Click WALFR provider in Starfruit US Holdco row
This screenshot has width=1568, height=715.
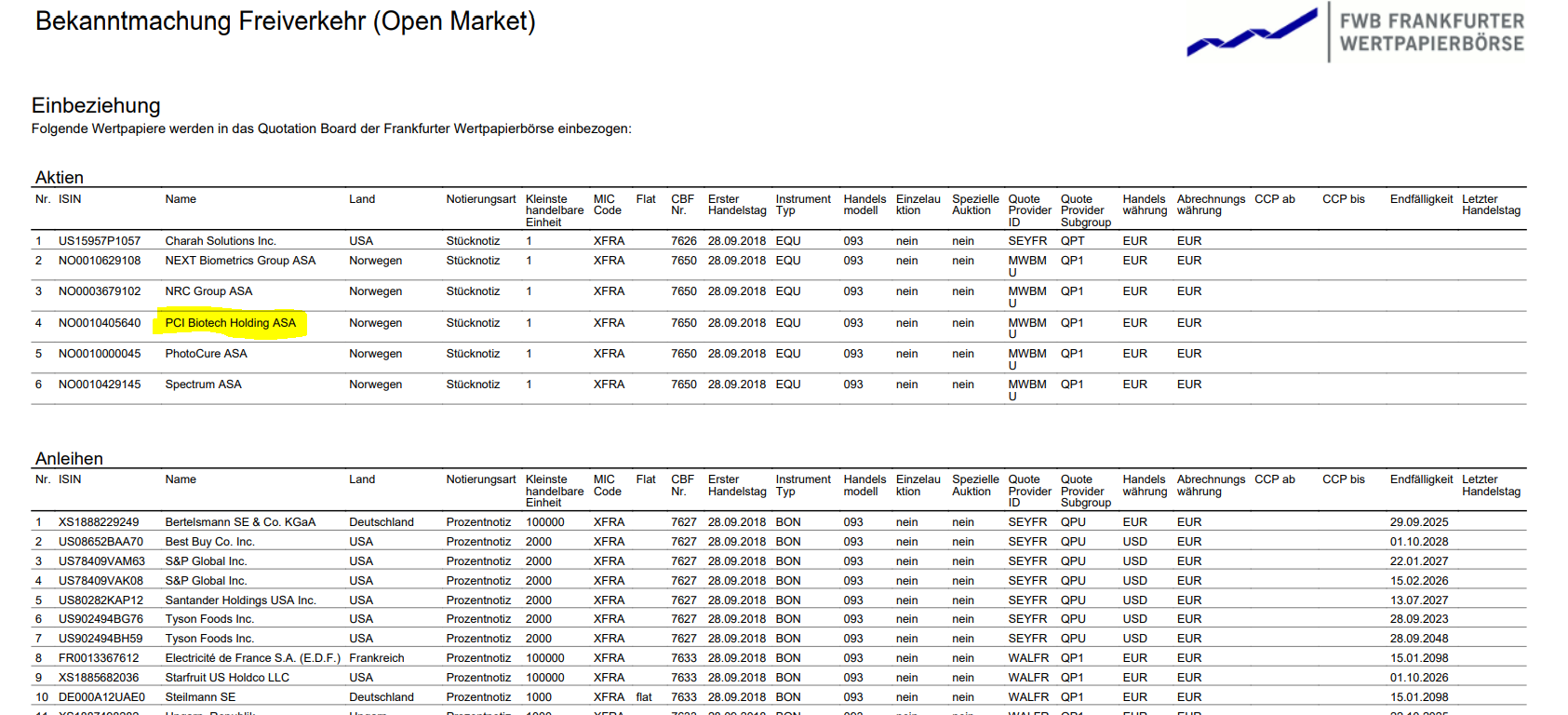(1028, 678)
